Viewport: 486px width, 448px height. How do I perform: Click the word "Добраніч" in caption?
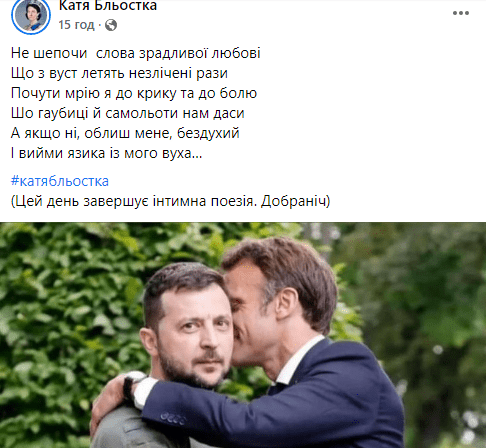[293, 201]
